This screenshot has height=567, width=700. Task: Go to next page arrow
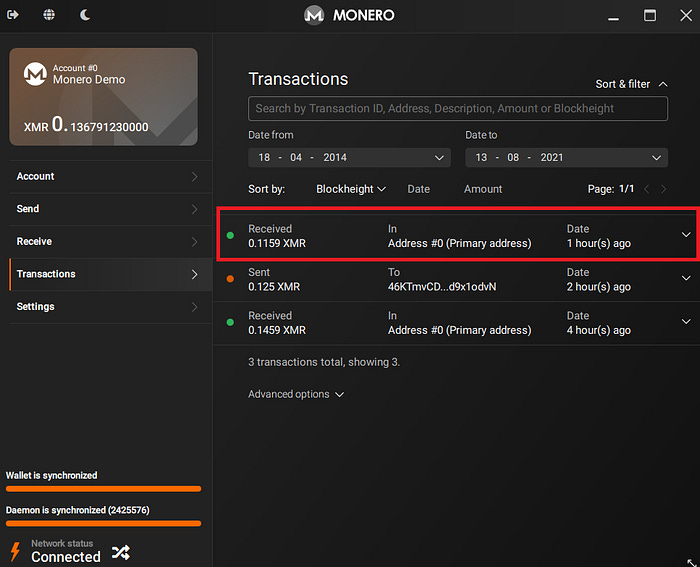pos(664,189)
